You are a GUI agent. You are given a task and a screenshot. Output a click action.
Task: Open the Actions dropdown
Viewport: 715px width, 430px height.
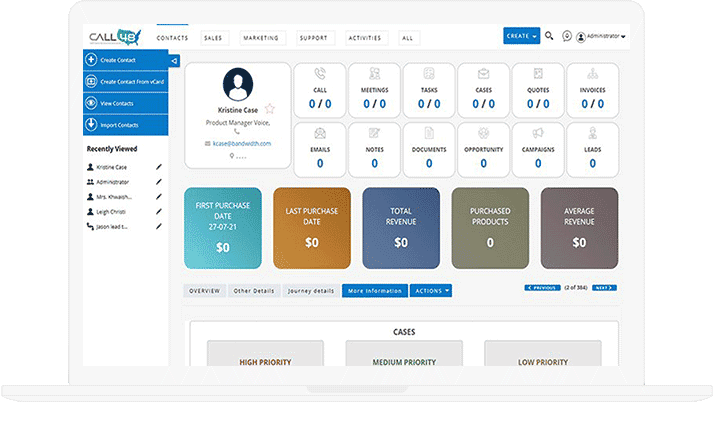431,291
